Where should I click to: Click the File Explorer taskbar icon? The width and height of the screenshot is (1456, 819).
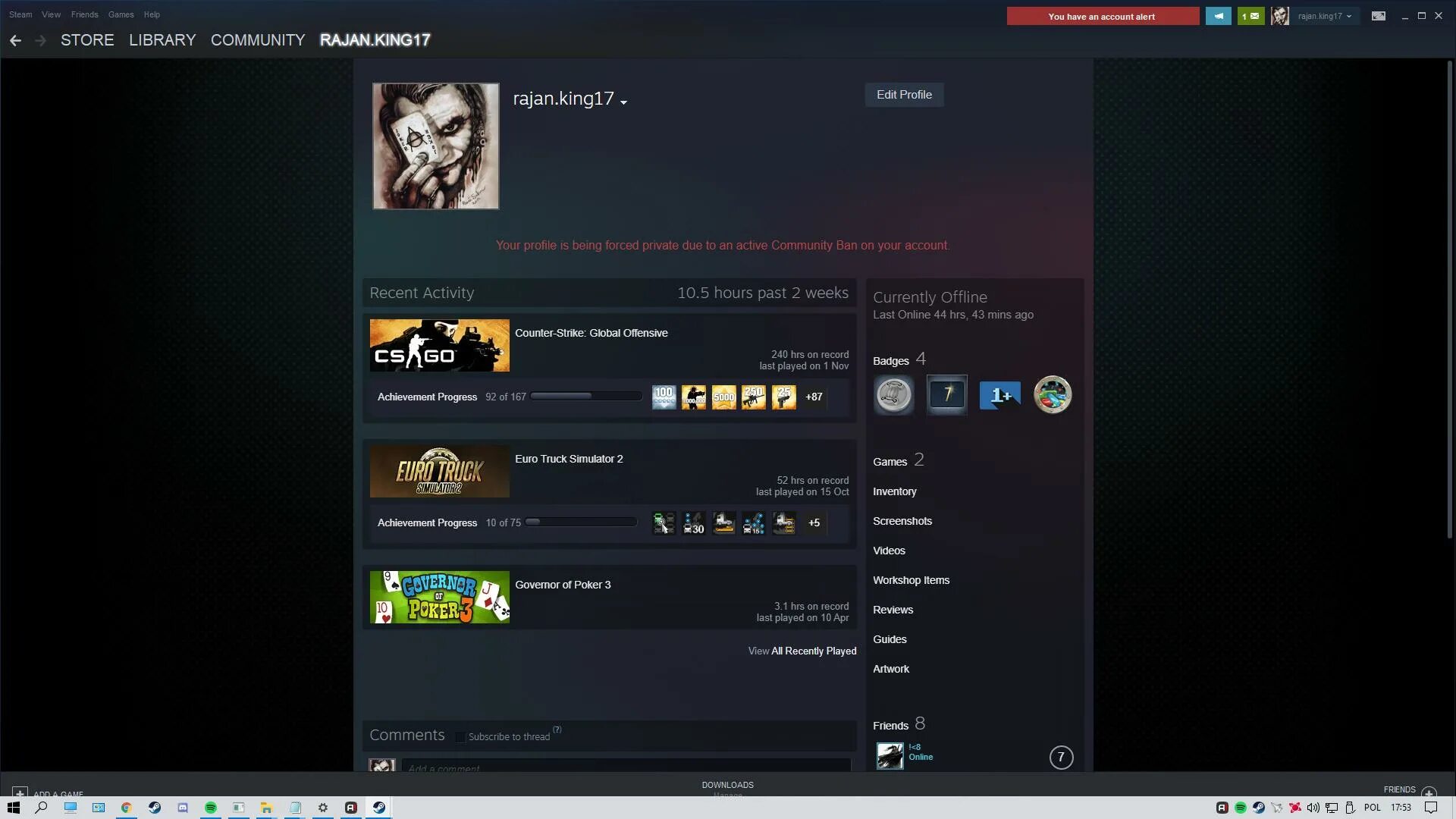point(267,808)
